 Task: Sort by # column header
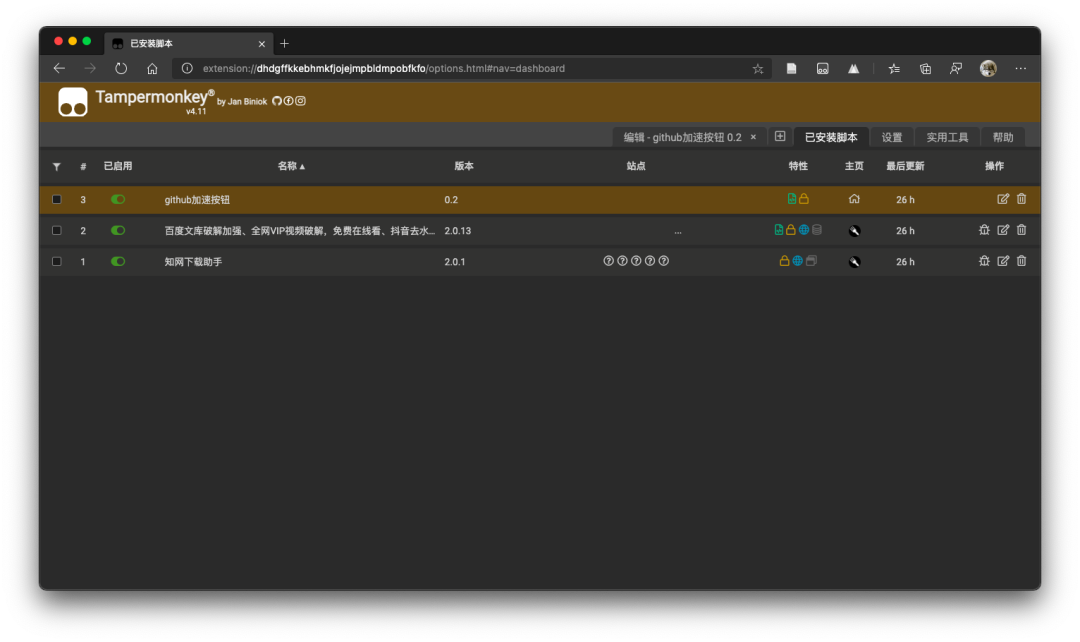coord(83,166)
